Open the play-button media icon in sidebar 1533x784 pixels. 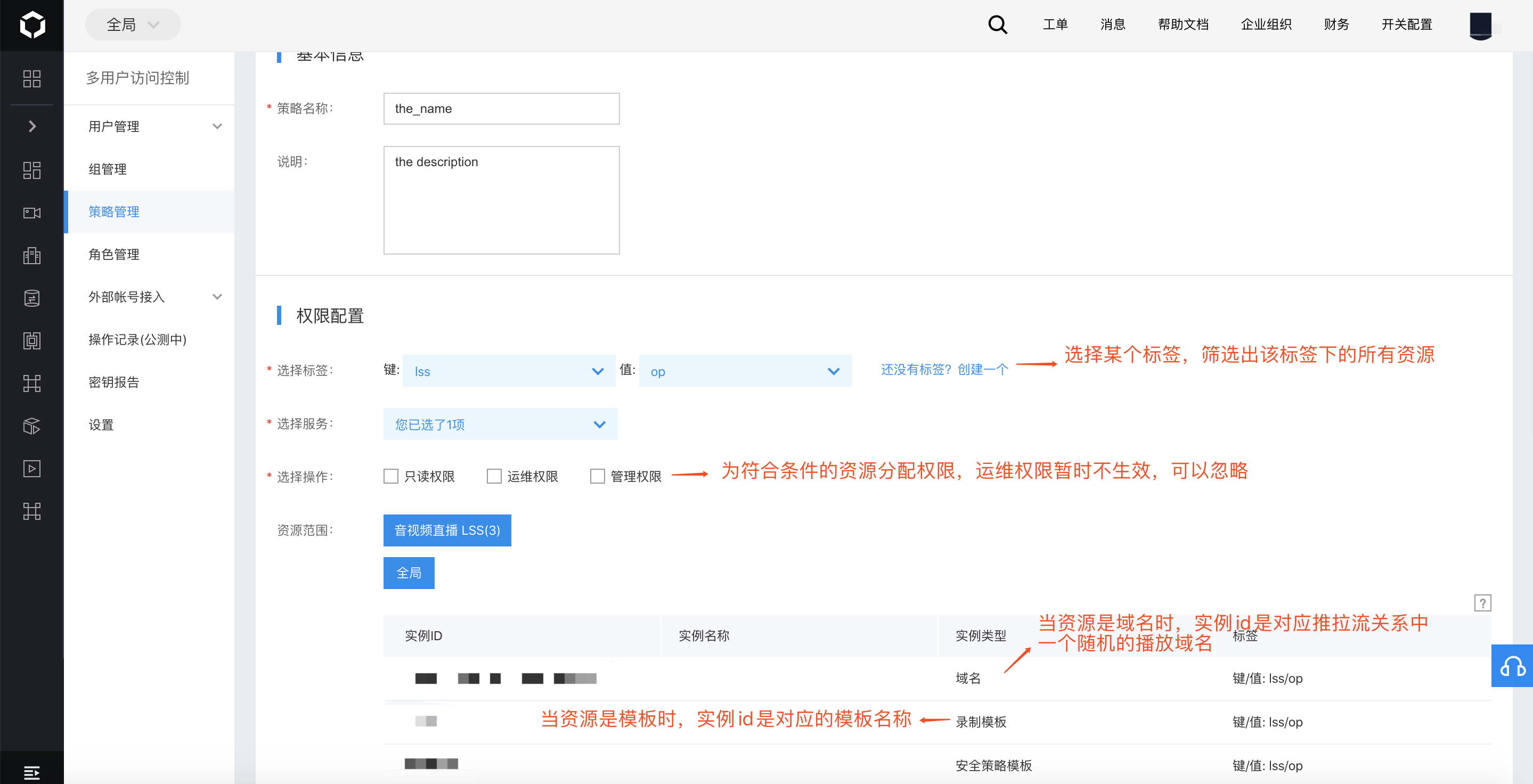[31, 469]
